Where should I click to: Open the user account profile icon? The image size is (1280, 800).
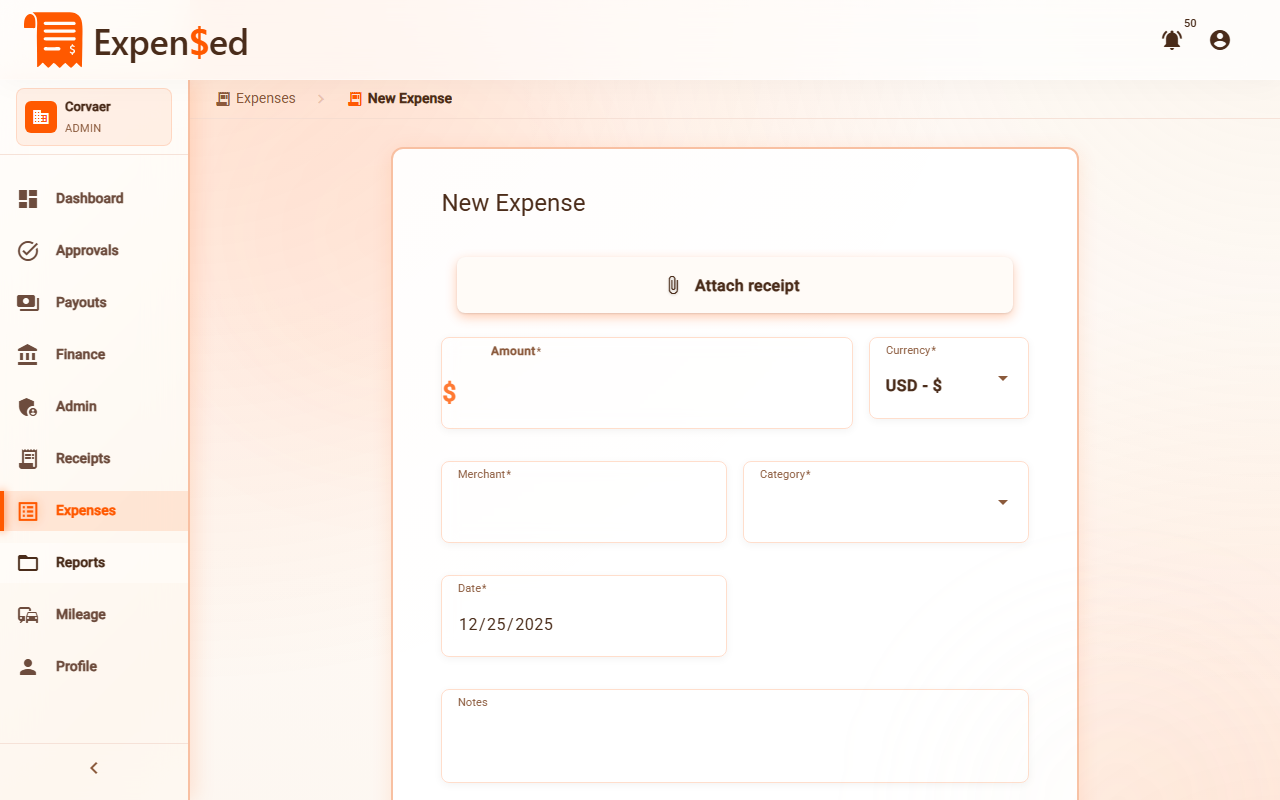[x=1219, y=40]
